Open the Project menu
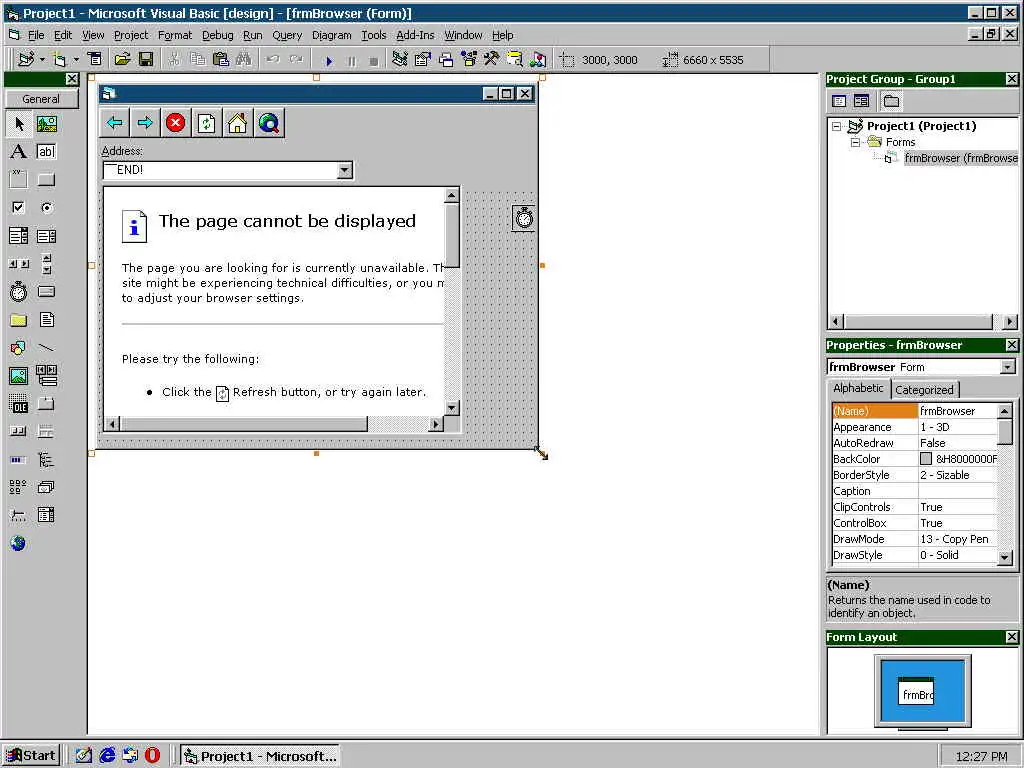Screen dimensions: 1024x768 131,35
